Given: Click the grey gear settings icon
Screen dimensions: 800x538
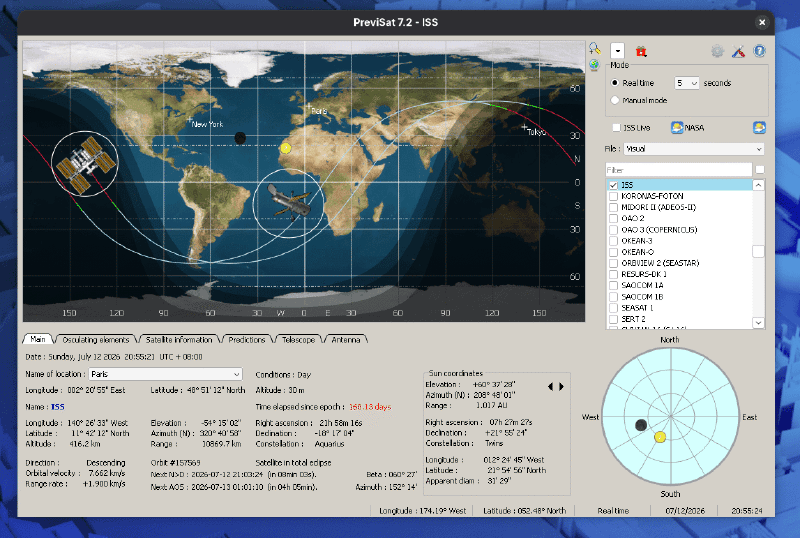Looking at the screenshot, I should pyautogui.click(x=717, y=51).
